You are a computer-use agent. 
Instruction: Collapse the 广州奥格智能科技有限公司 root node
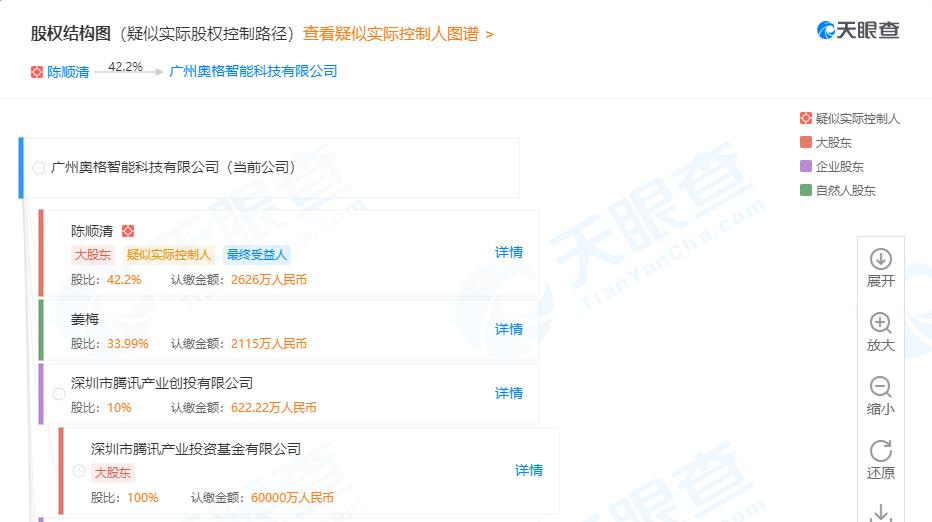39,168
